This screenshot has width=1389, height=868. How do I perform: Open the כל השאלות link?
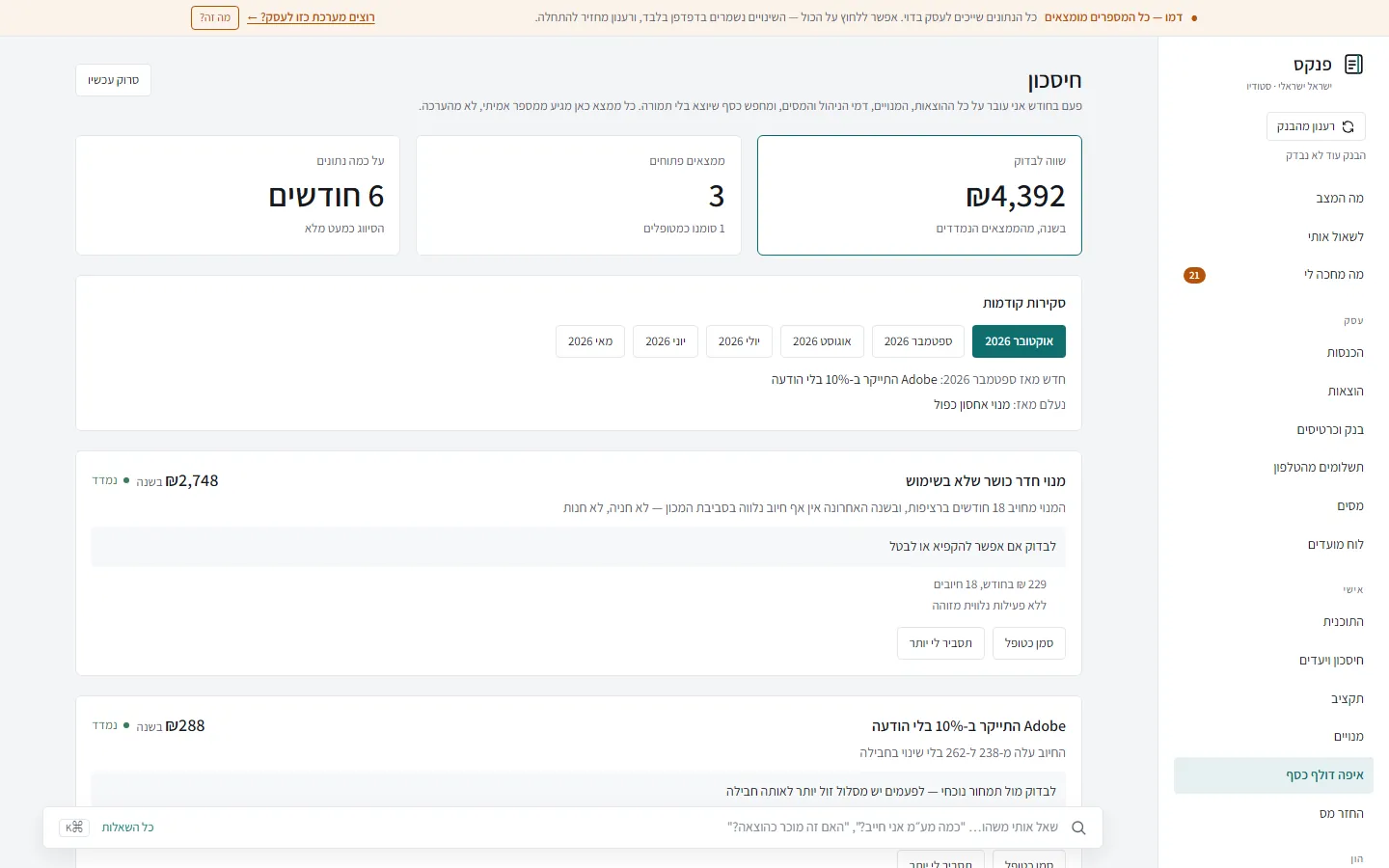click(128, 827)
